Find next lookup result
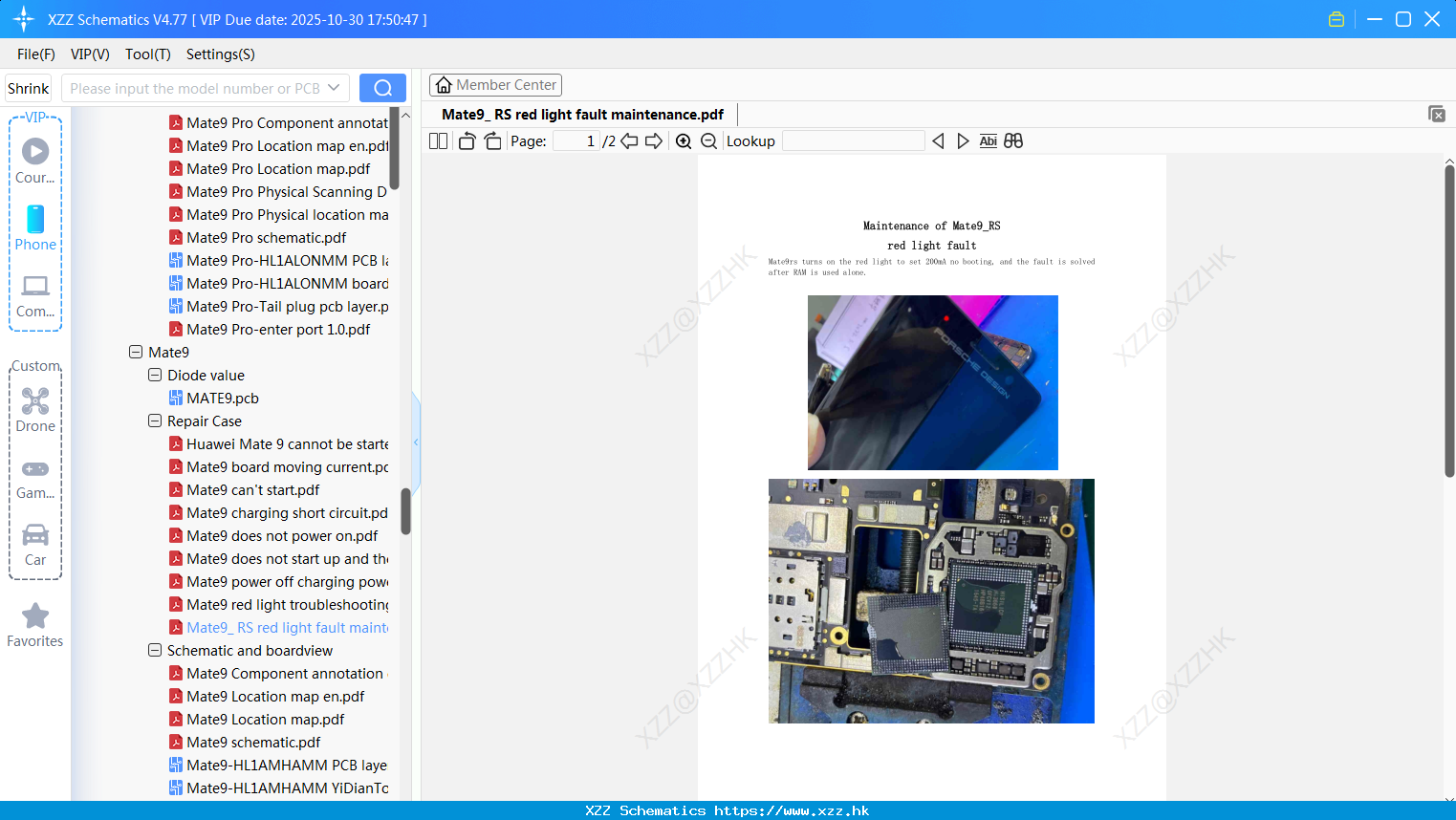Image resolution: width=1456 pixels, height=820 pixels. (963, 140)
